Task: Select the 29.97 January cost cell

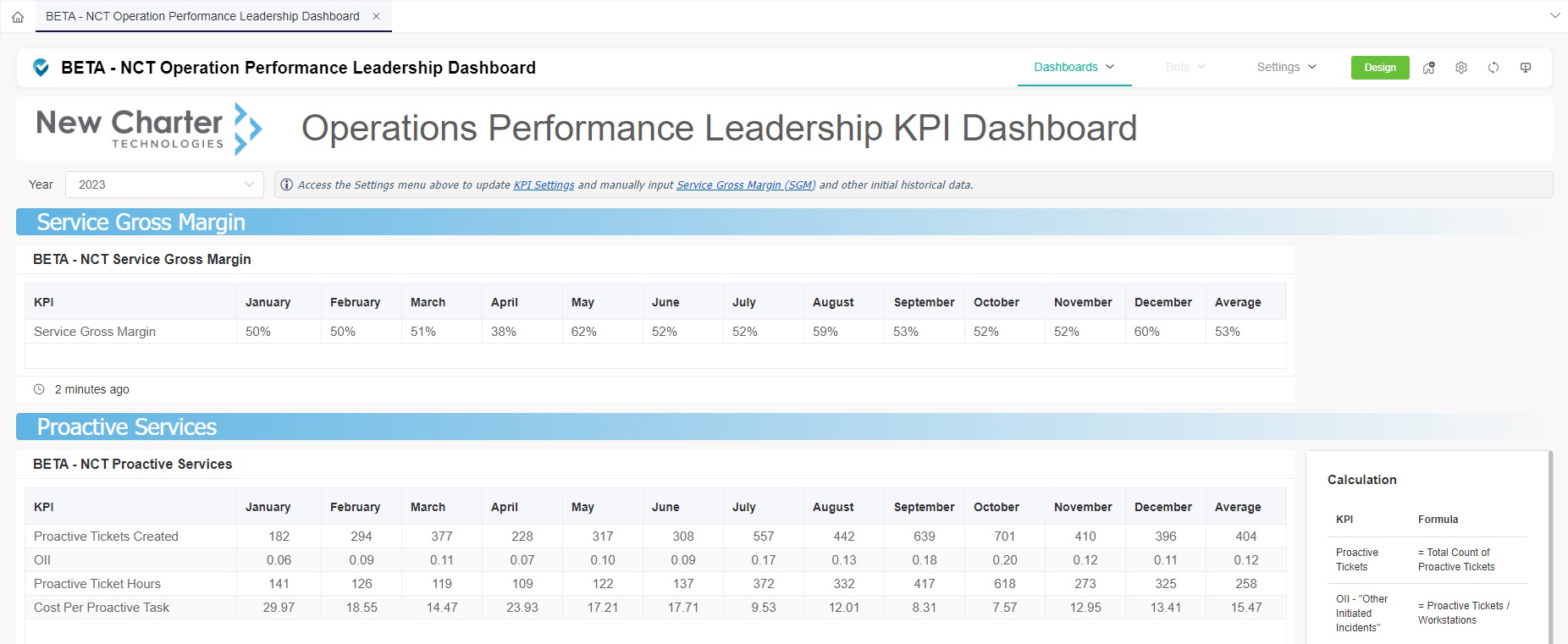Action: 279,608
